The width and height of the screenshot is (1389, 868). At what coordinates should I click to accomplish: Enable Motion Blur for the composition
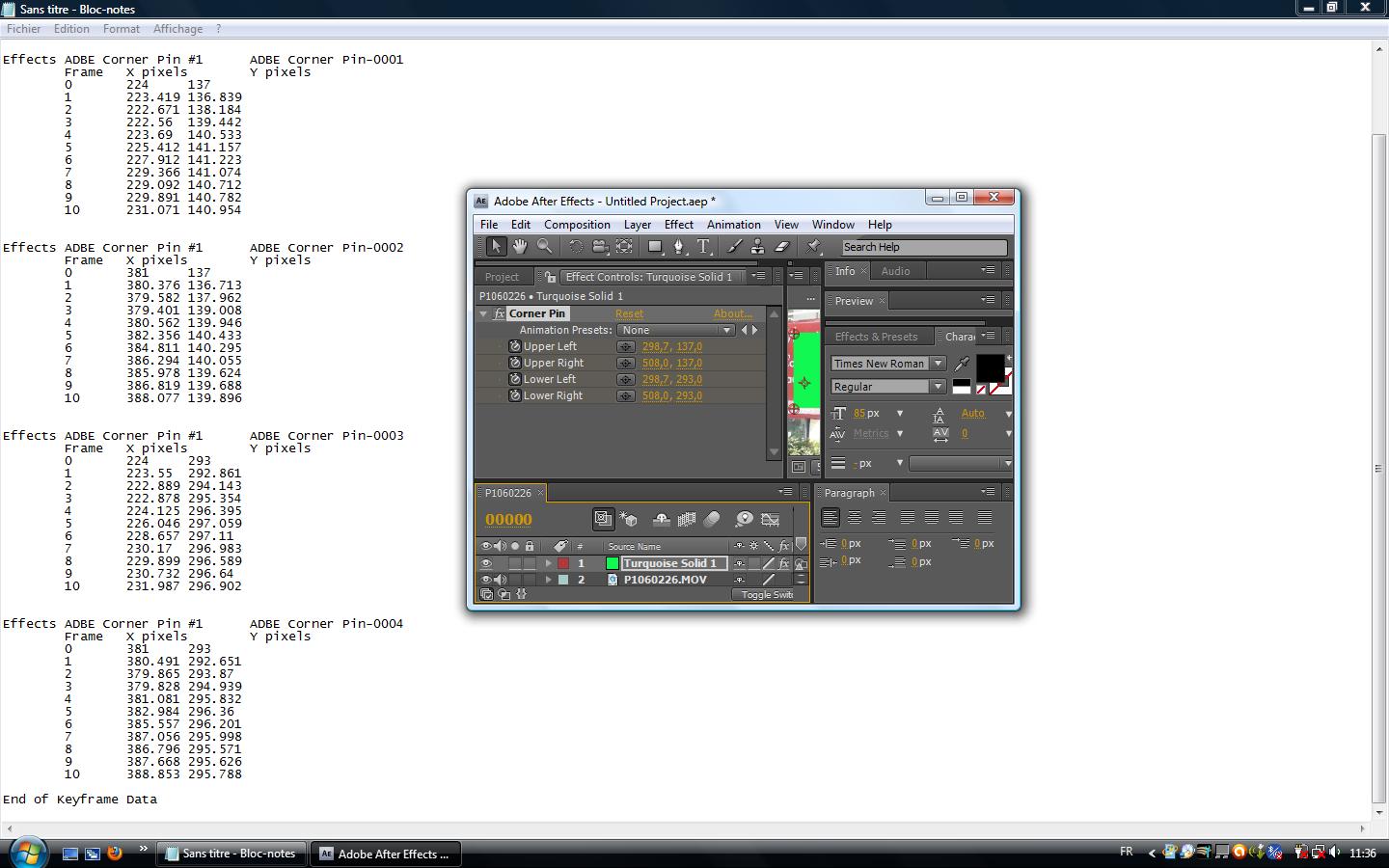click(x=712, y=520)
